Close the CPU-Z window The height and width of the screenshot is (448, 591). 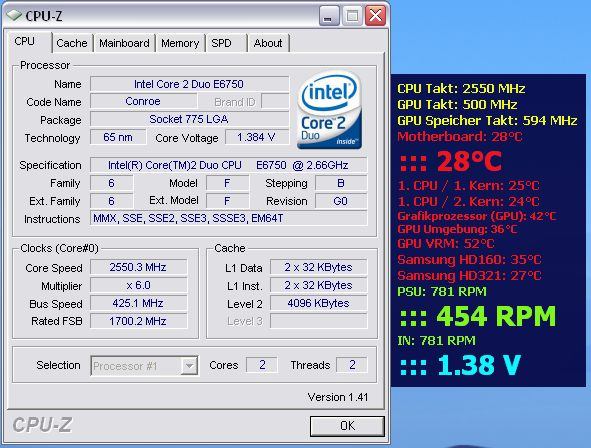coord(375,16)
